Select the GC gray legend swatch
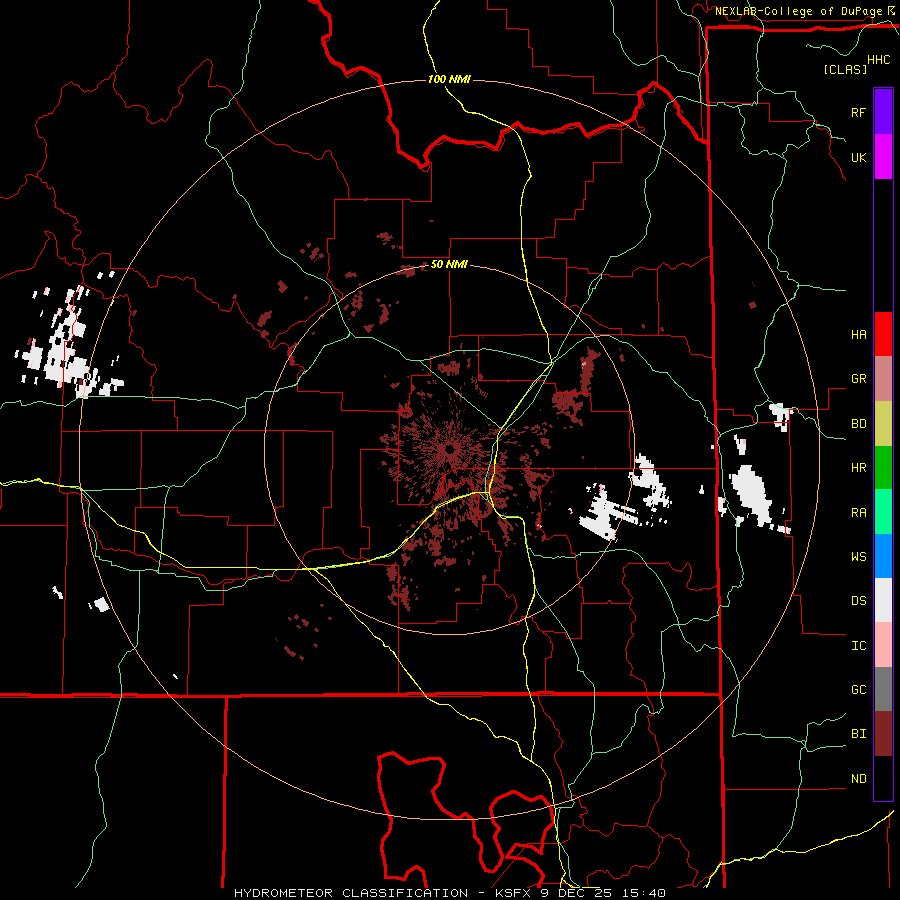900x900 pixels. [883, 689]
